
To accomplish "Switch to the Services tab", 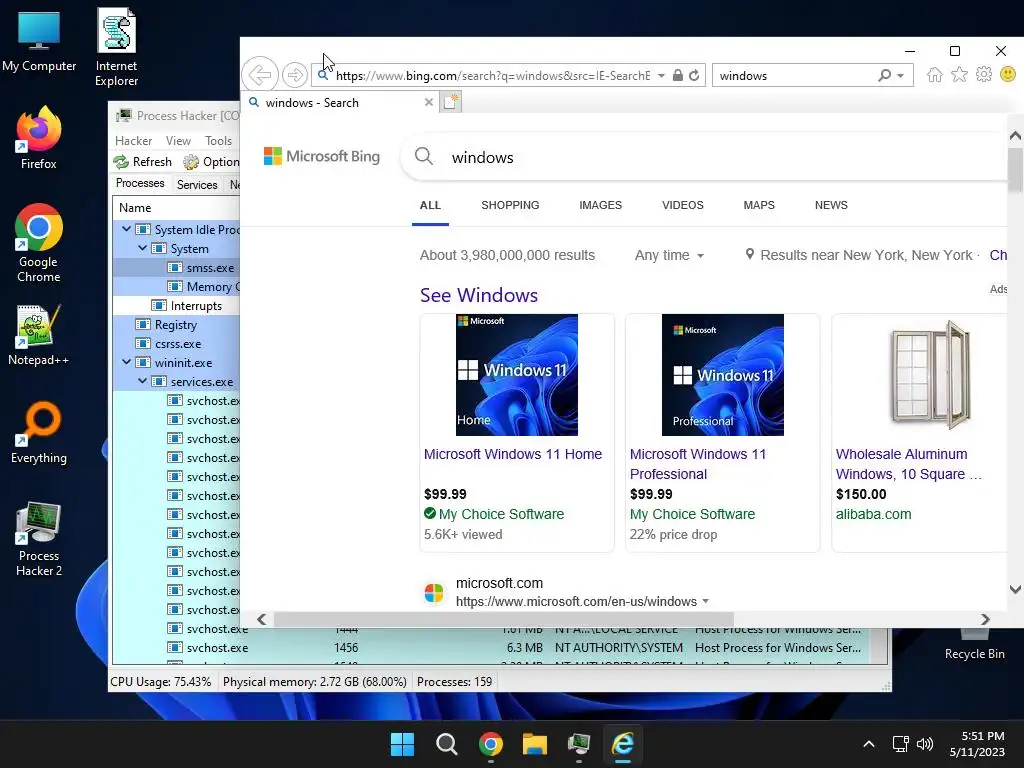I will click(197, 184).
